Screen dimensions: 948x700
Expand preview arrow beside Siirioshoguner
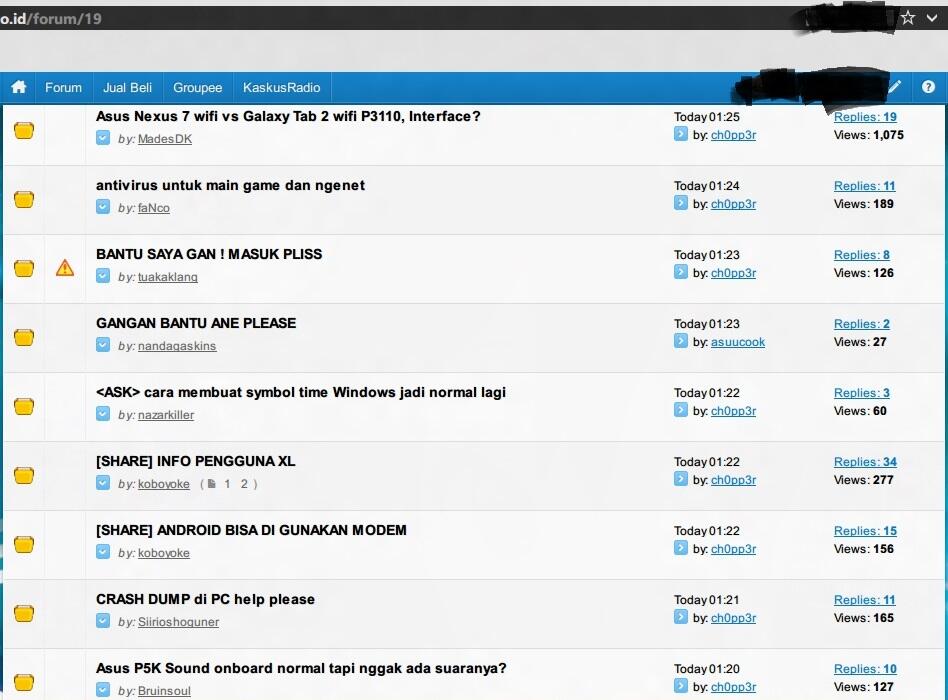tap(103, 620)
